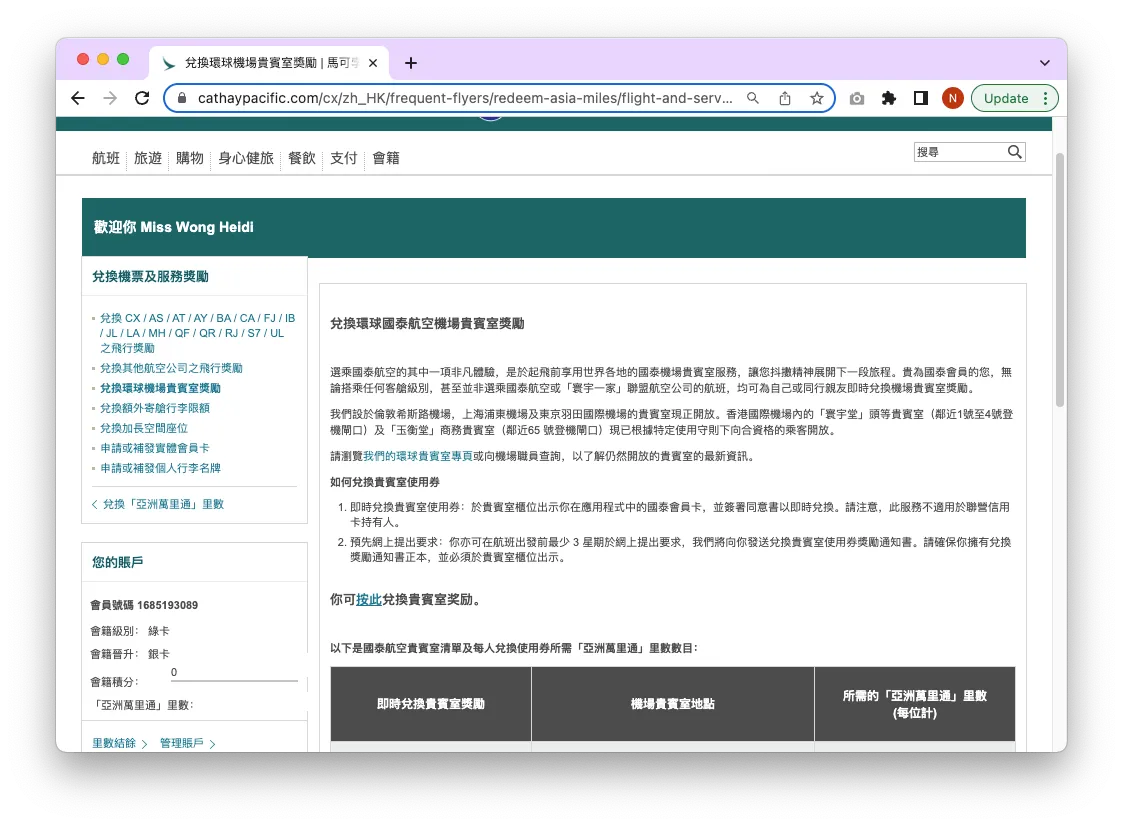Click the 如何兌換貴賓室使用券 subheading

[x=385, y=482]
